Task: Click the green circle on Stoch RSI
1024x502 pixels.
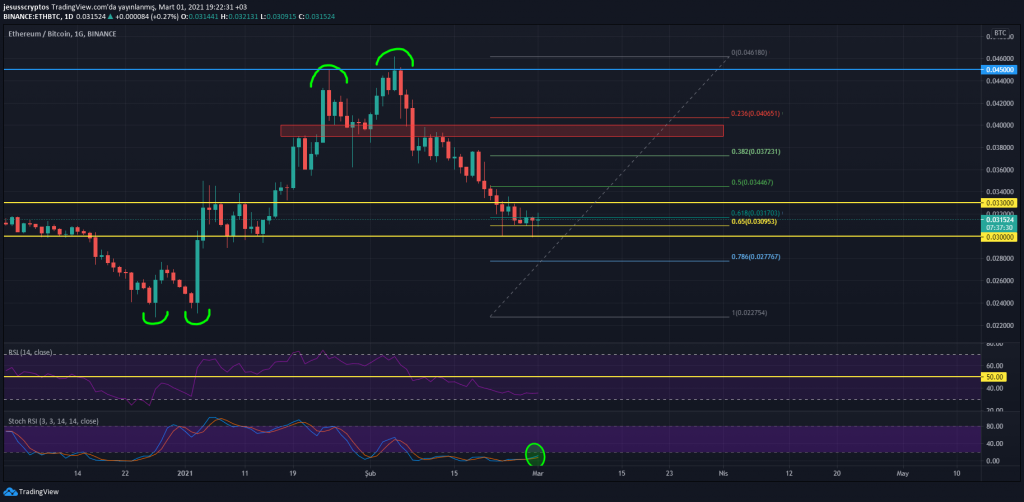Action: point(534,455)
